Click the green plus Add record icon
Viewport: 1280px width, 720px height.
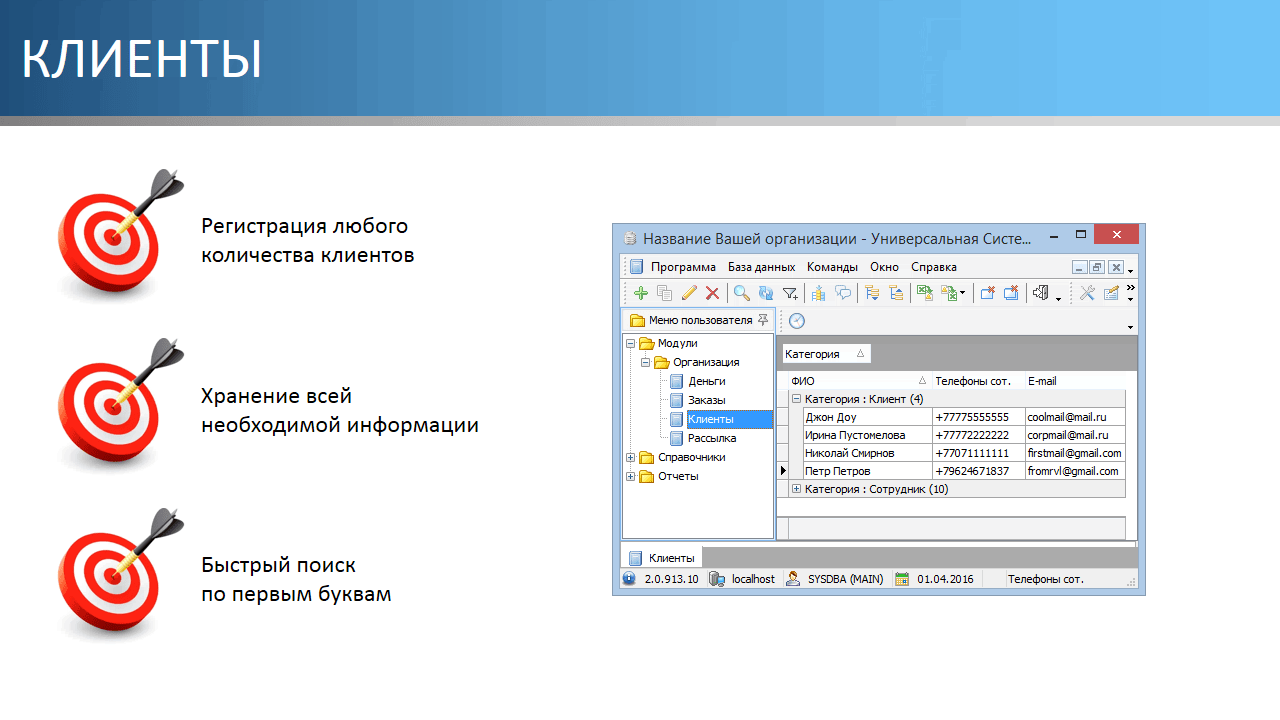(641, 293)
